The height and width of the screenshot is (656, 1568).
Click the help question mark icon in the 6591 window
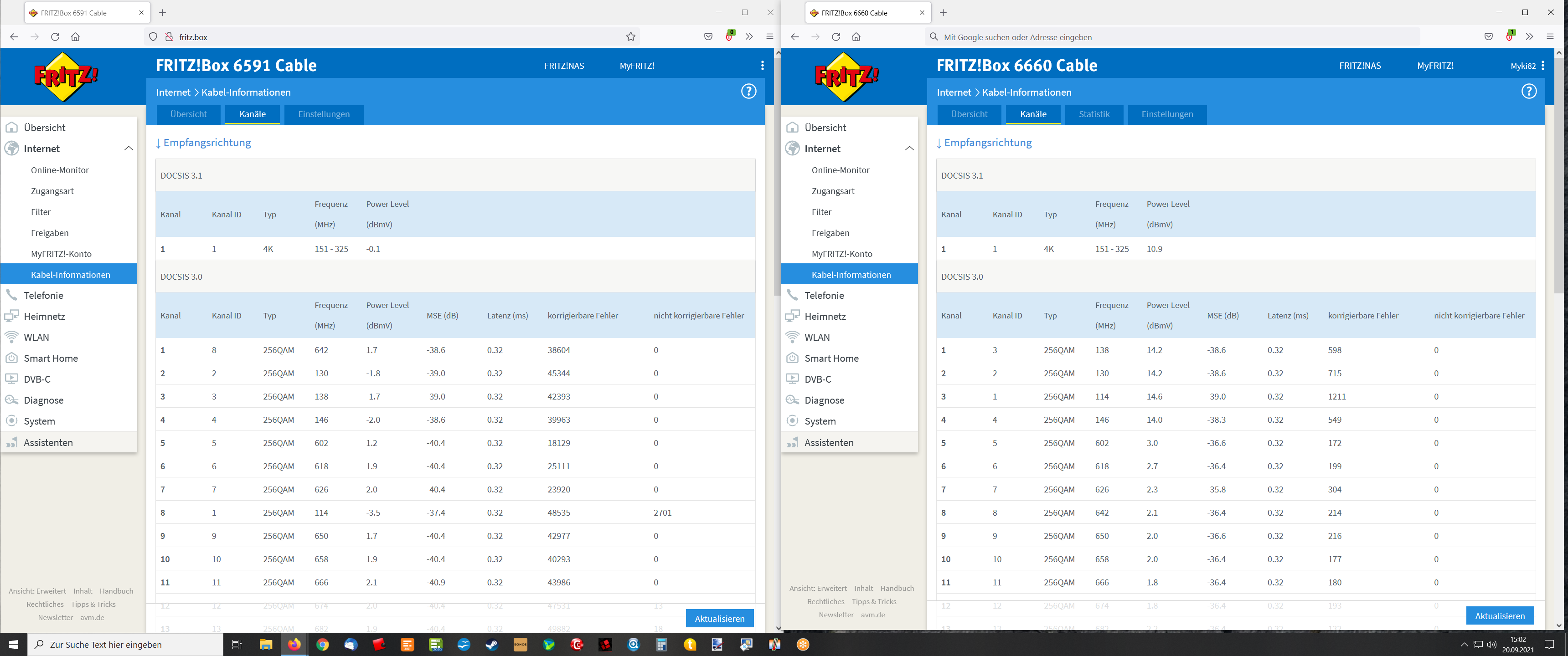tap(748, 91)
